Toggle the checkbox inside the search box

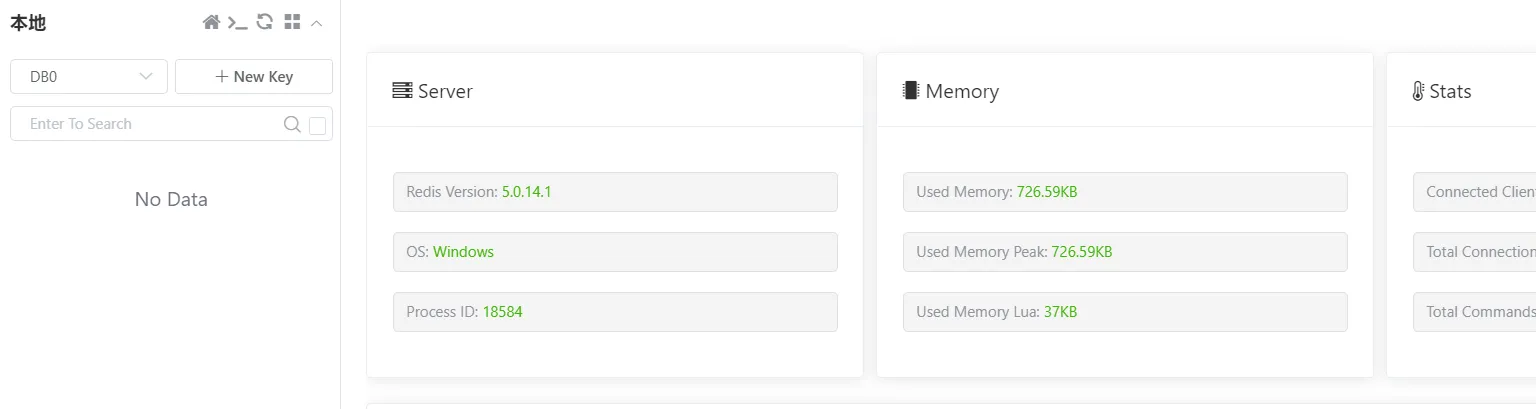pyautogui.click(x=318, y=125)
